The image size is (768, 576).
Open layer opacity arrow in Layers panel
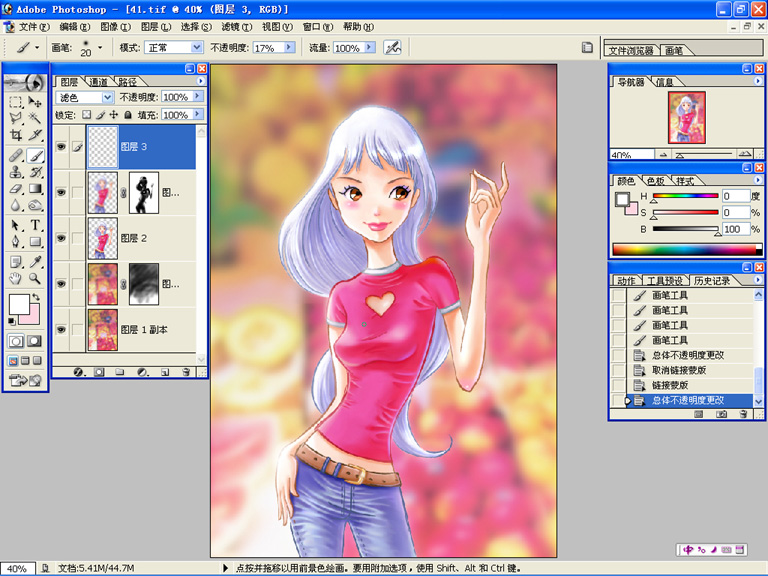[x=198, y=96]
